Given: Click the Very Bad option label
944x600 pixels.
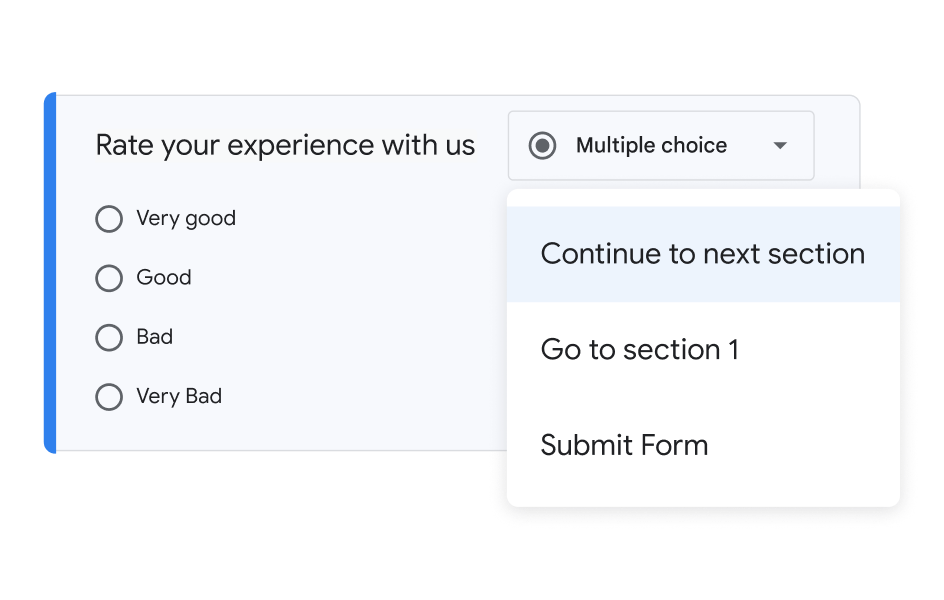Looking at the screenshot, I should 179,397.
